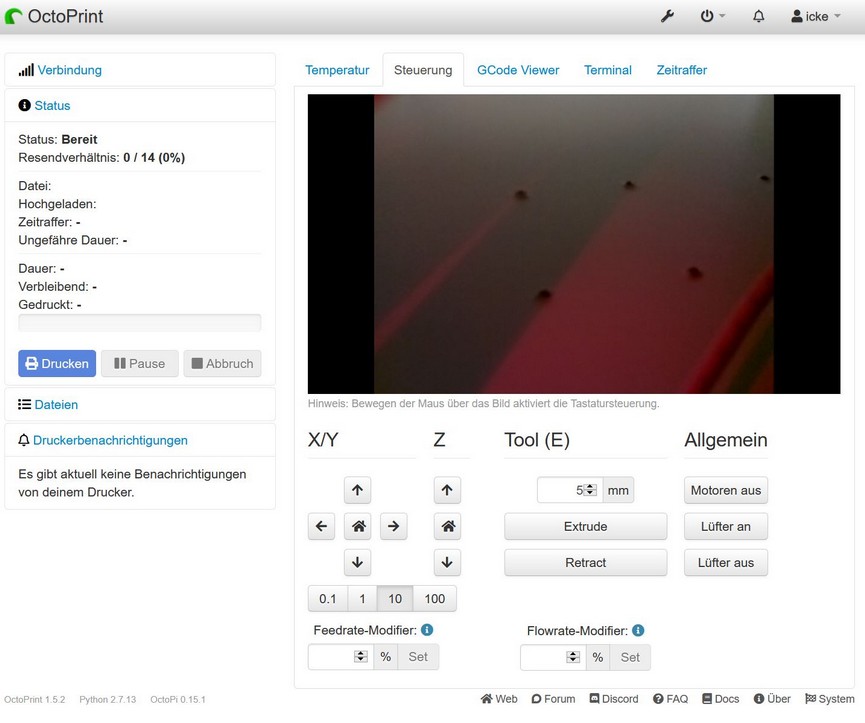The height and width of the screenshot is (723, 865).
Task: Expand the Verbindung panel
Action: click(70, 70)
